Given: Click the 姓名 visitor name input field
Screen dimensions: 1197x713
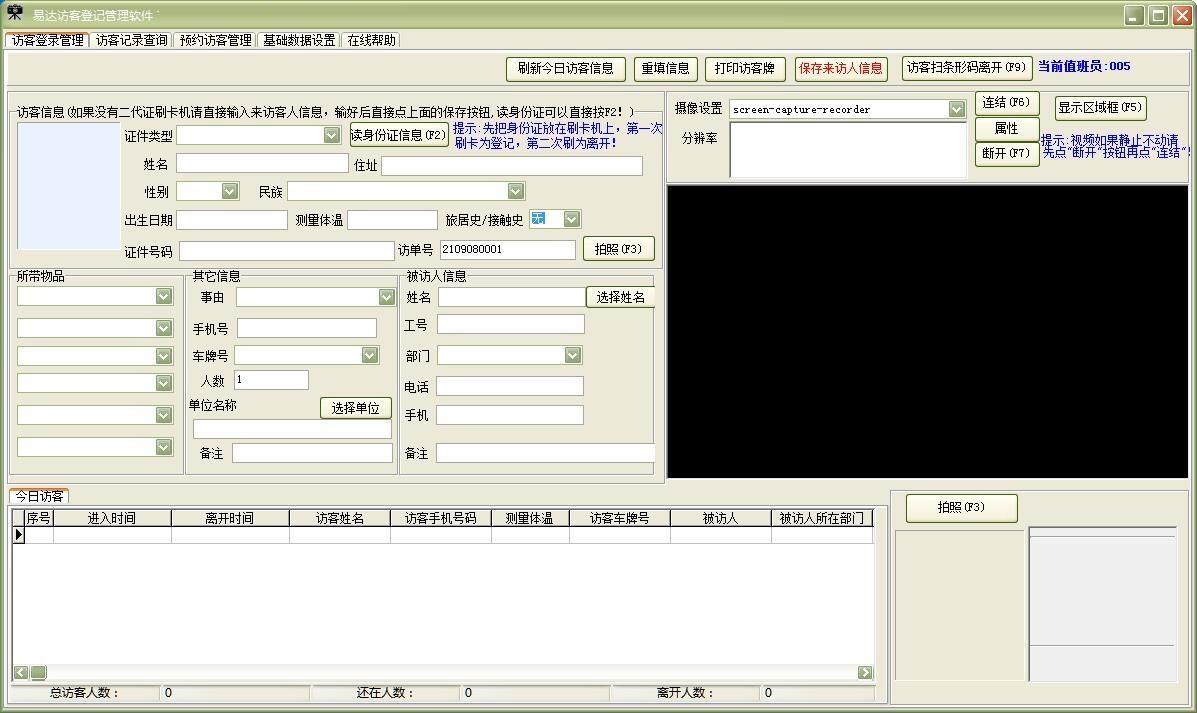Looking at the screenshot, I should 262,163.
